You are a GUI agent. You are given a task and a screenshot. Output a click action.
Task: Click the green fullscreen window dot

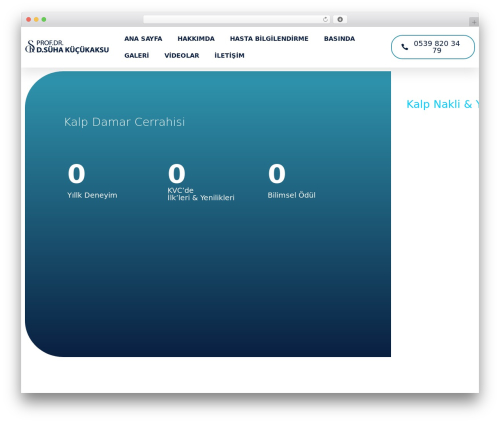pos(44,19)
